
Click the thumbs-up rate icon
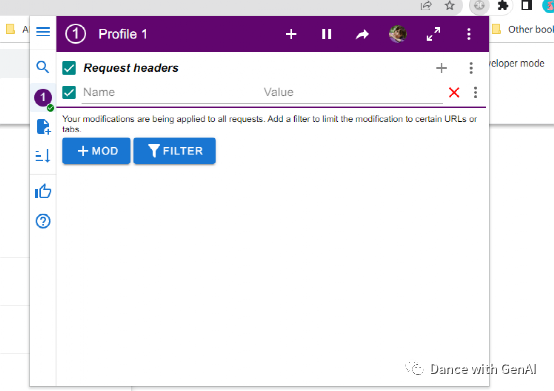point(43,191)
